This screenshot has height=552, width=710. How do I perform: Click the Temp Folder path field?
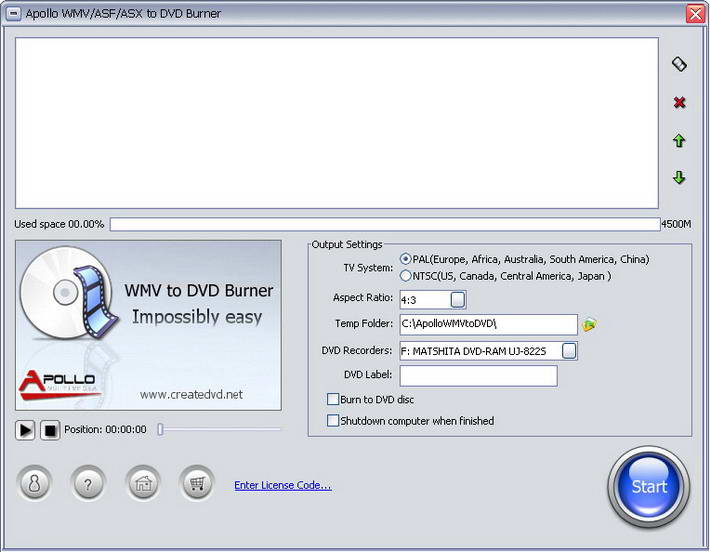(x=489, y=324)
